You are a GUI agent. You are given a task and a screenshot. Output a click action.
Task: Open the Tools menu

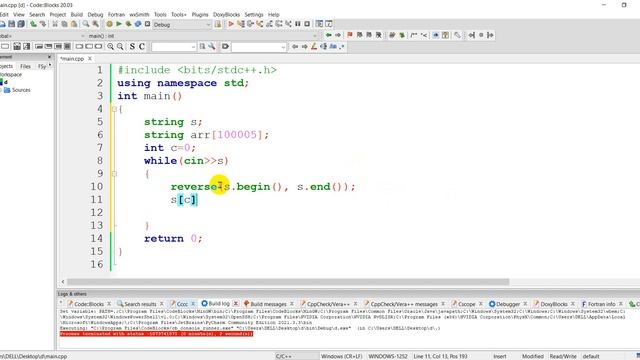click(x=160, y=14)
